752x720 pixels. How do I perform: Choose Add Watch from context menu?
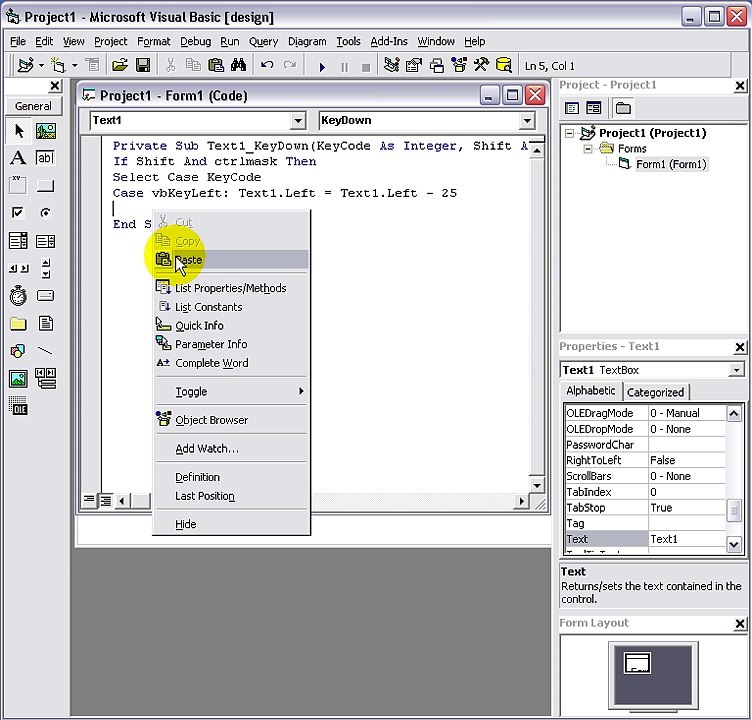pos(231,449)
